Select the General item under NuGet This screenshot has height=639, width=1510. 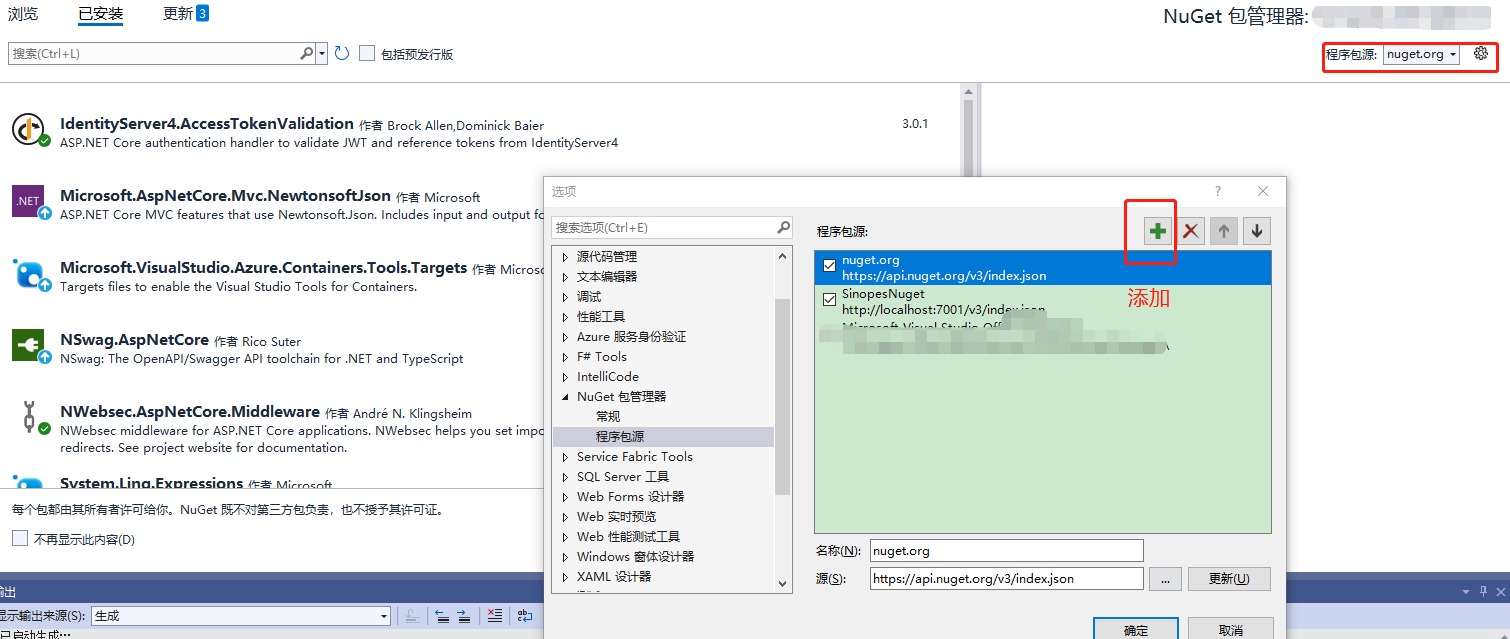[608, 417]
